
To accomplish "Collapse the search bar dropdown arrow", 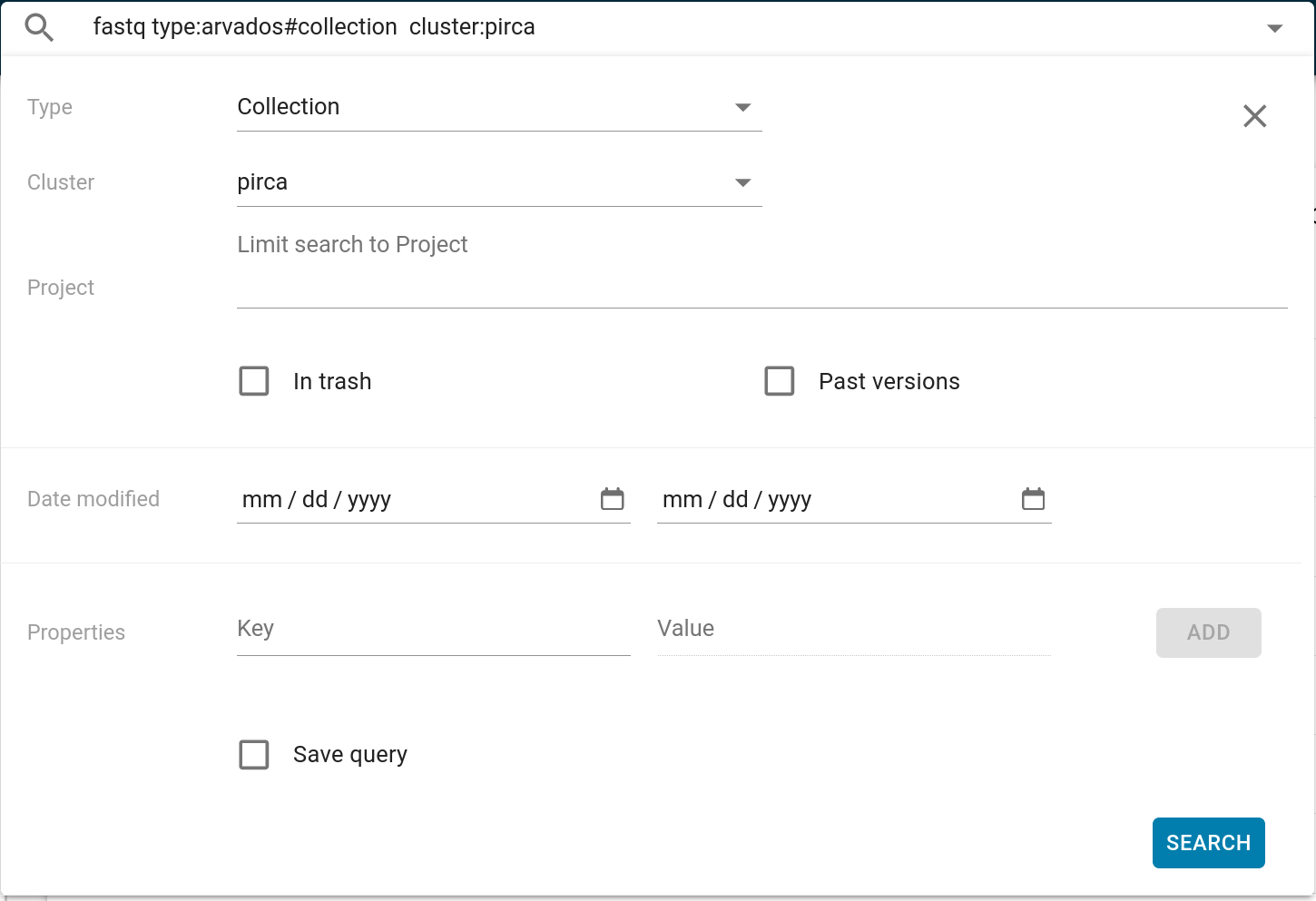I will (1274, 28).
